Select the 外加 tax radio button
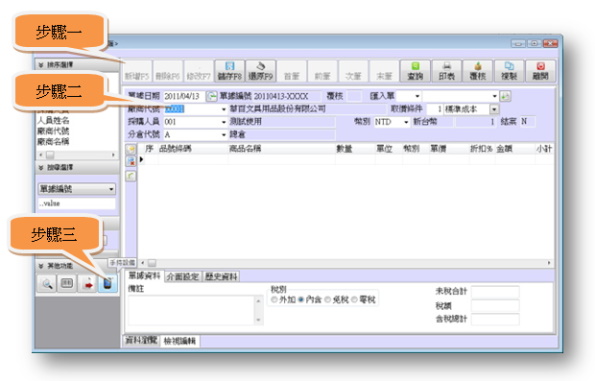595x381 pixels. pyautogui.click(x=274, y=300)
